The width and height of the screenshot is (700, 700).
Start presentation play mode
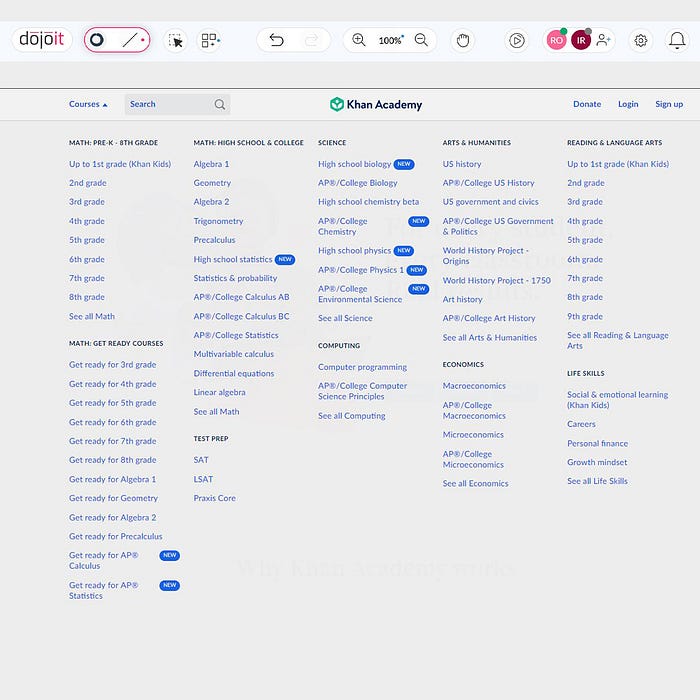pos(517,41)
